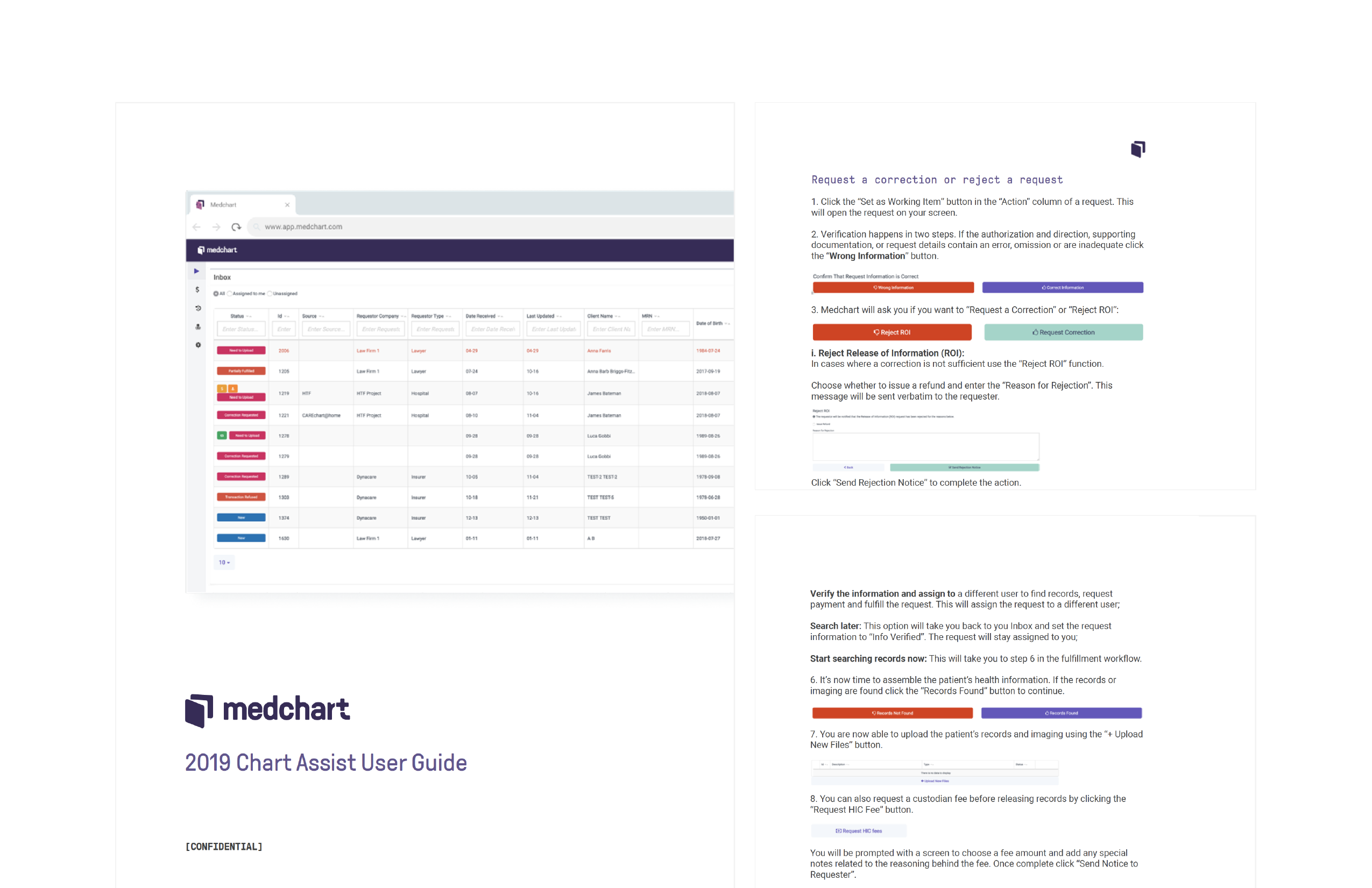Viewport: 1372px width, 888px height.
Task: Open the settings gear sidebar icon
Action: (x=198, y=345)
